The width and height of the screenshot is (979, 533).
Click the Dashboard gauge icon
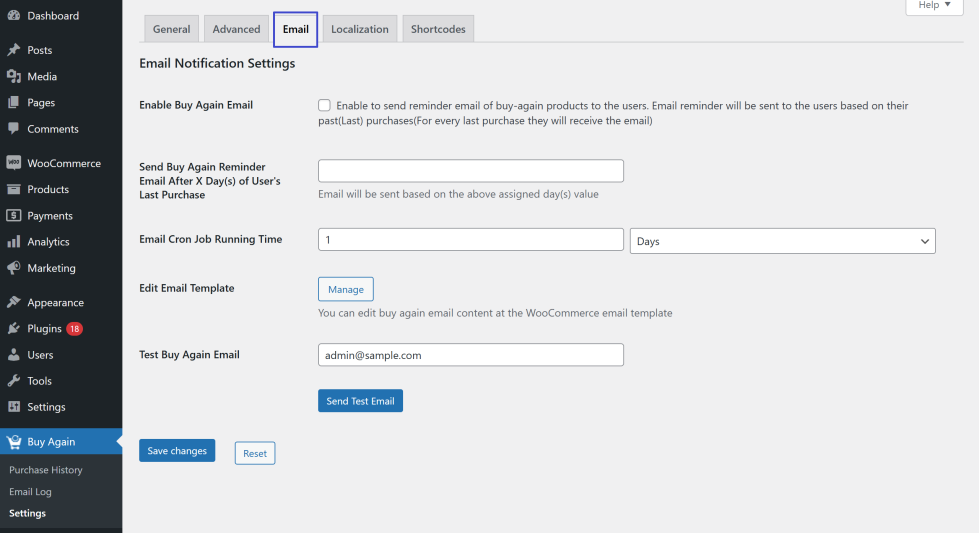coord(13,16)
